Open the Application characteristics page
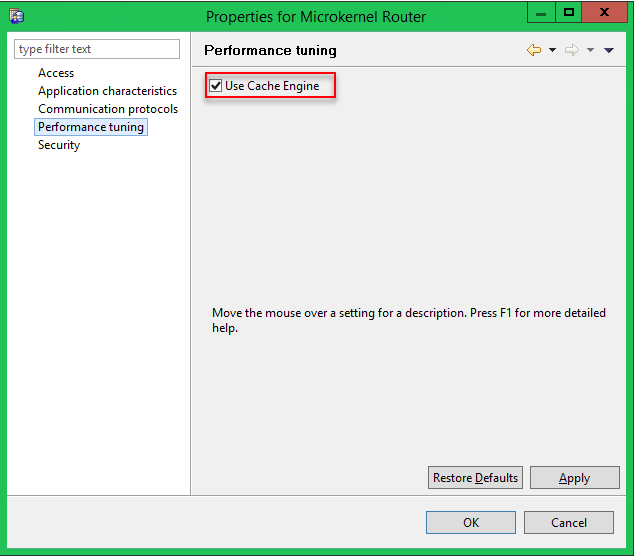Viewport: 635px width, 556px height. [107, 91]
